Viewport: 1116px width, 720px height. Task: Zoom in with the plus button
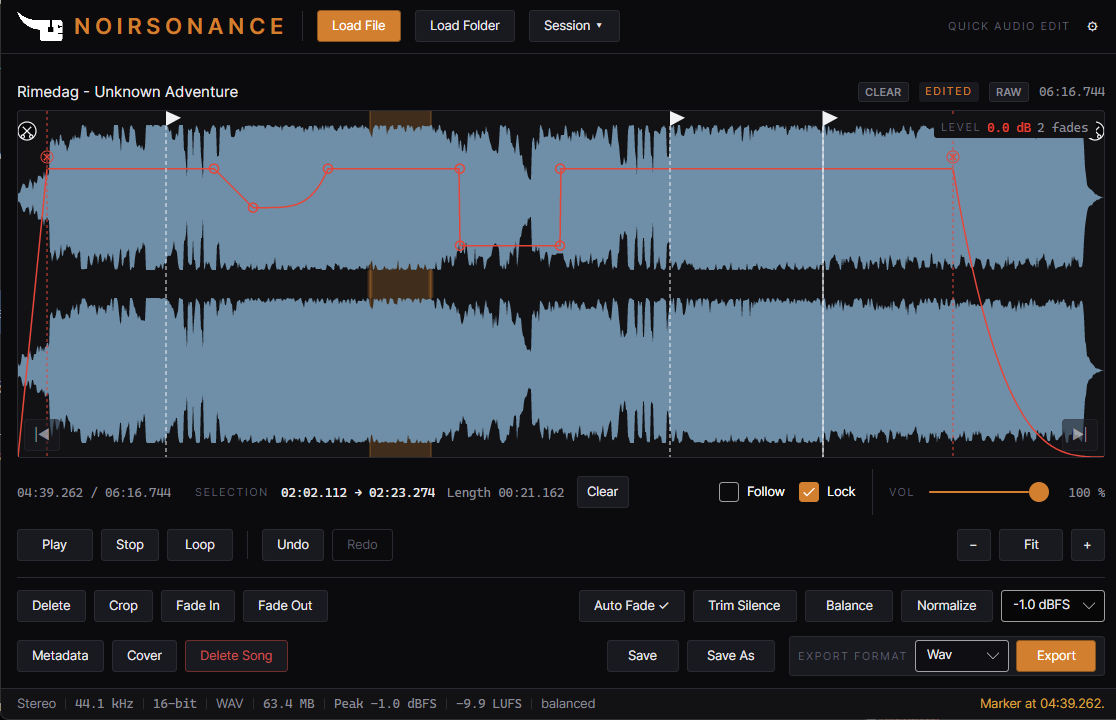click(1088, 545)
